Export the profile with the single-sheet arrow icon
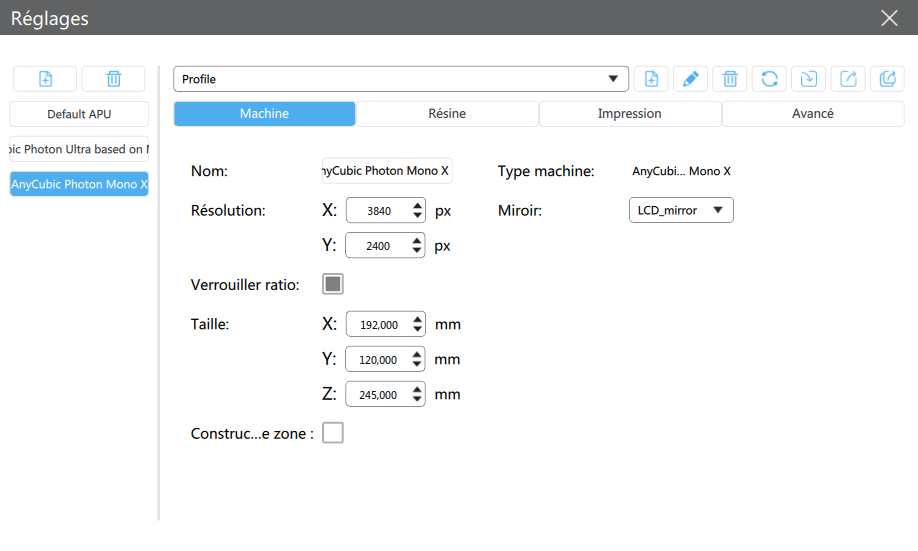 (x=848, y=79)
